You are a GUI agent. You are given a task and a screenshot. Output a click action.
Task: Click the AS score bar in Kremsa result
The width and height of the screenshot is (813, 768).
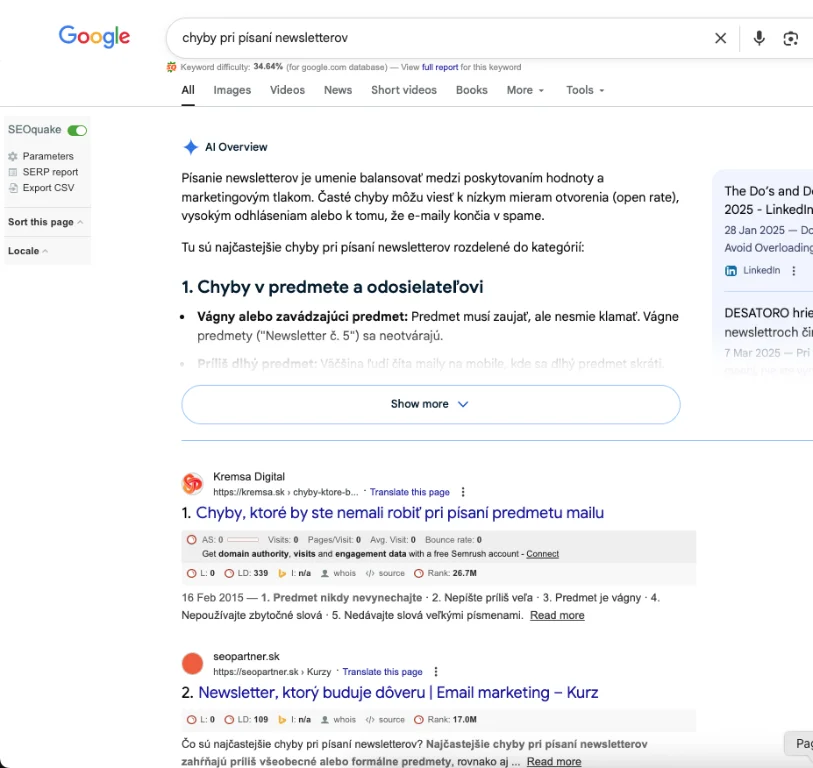tap(242, 540)
